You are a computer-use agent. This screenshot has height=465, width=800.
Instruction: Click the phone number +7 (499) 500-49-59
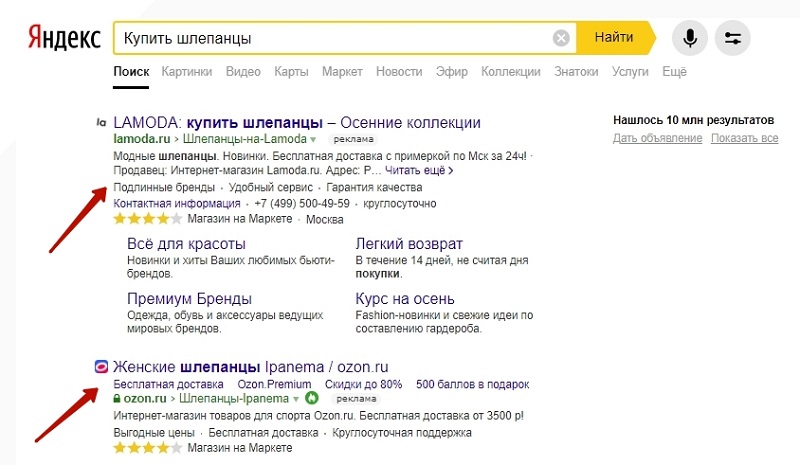[302, 204]
